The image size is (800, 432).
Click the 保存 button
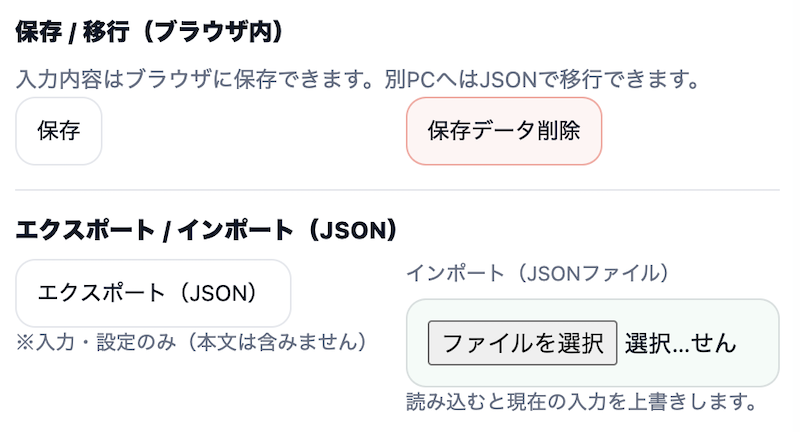click(58, 131)
